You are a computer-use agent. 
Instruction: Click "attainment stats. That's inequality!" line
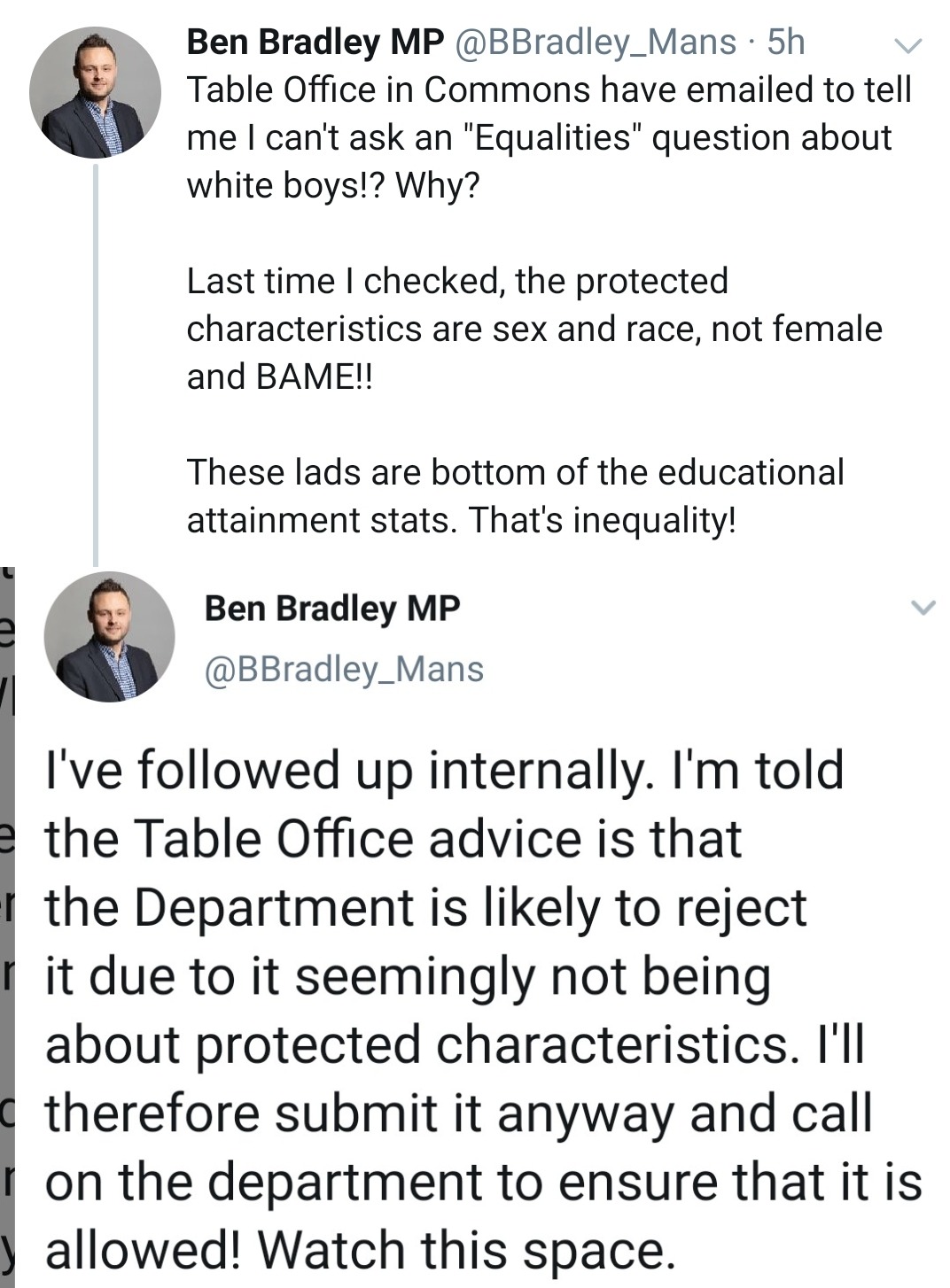[x=461, y=520]
